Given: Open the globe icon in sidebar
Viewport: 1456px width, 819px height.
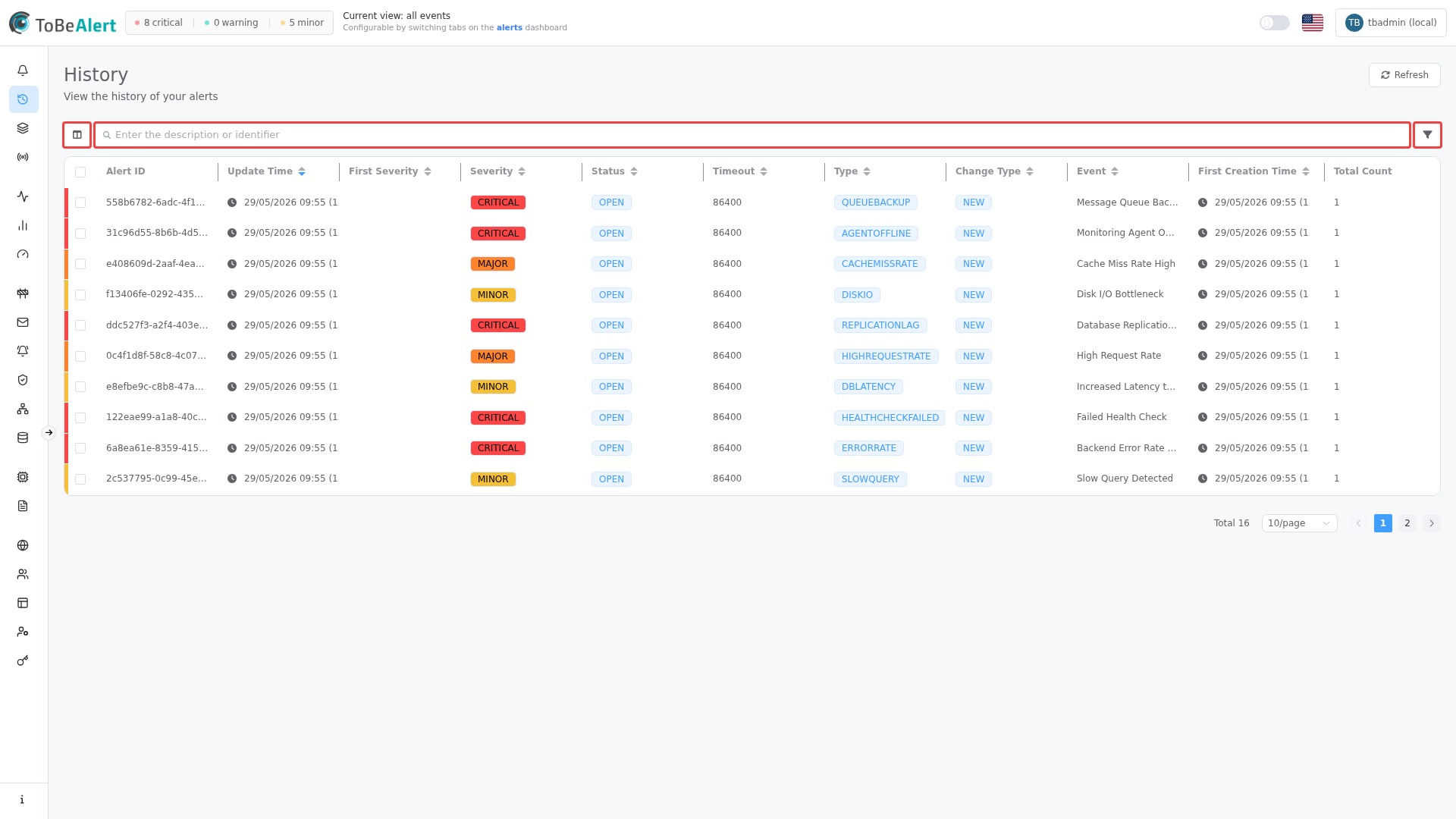Looking at the screenshot, I should coord(23,545).
